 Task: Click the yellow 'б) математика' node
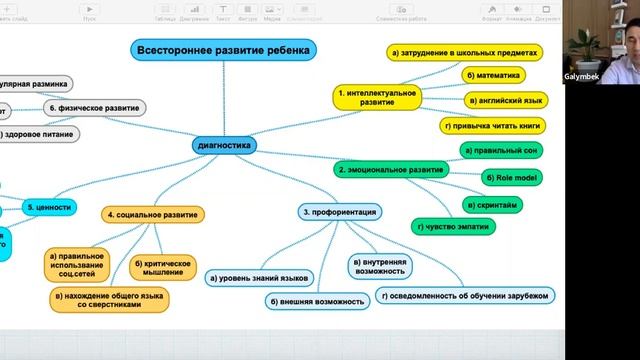tap(493, 76)
